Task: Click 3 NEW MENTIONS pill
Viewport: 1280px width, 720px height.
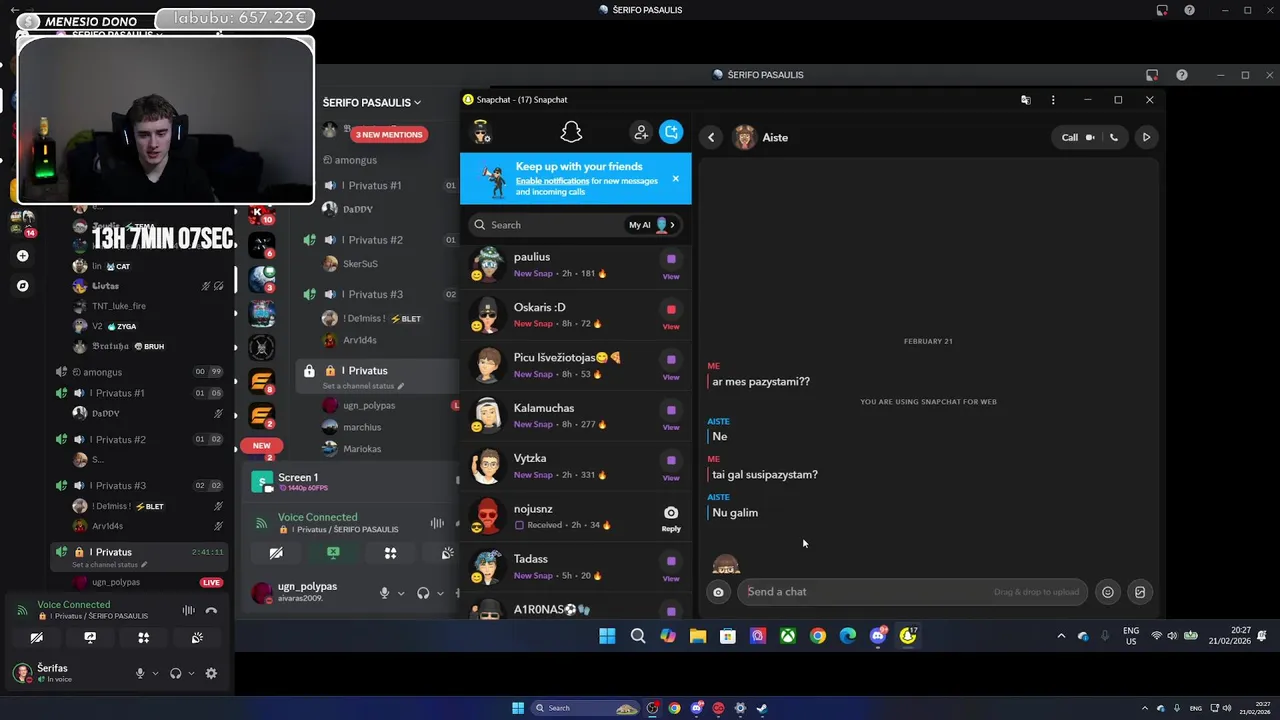Action: (x=390, y=134)
